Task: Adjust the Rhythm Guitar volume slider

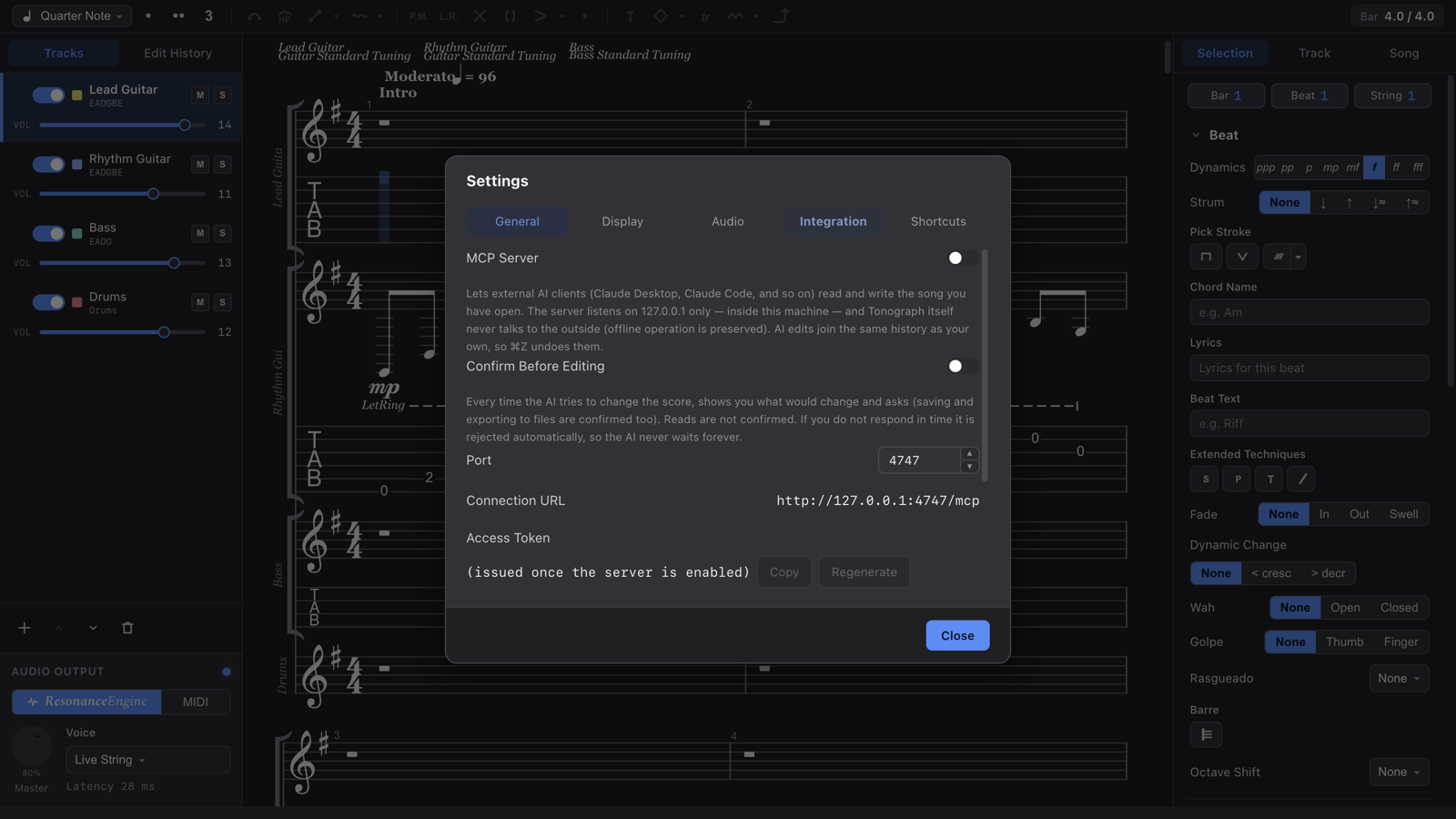Action: click(122, 194)
